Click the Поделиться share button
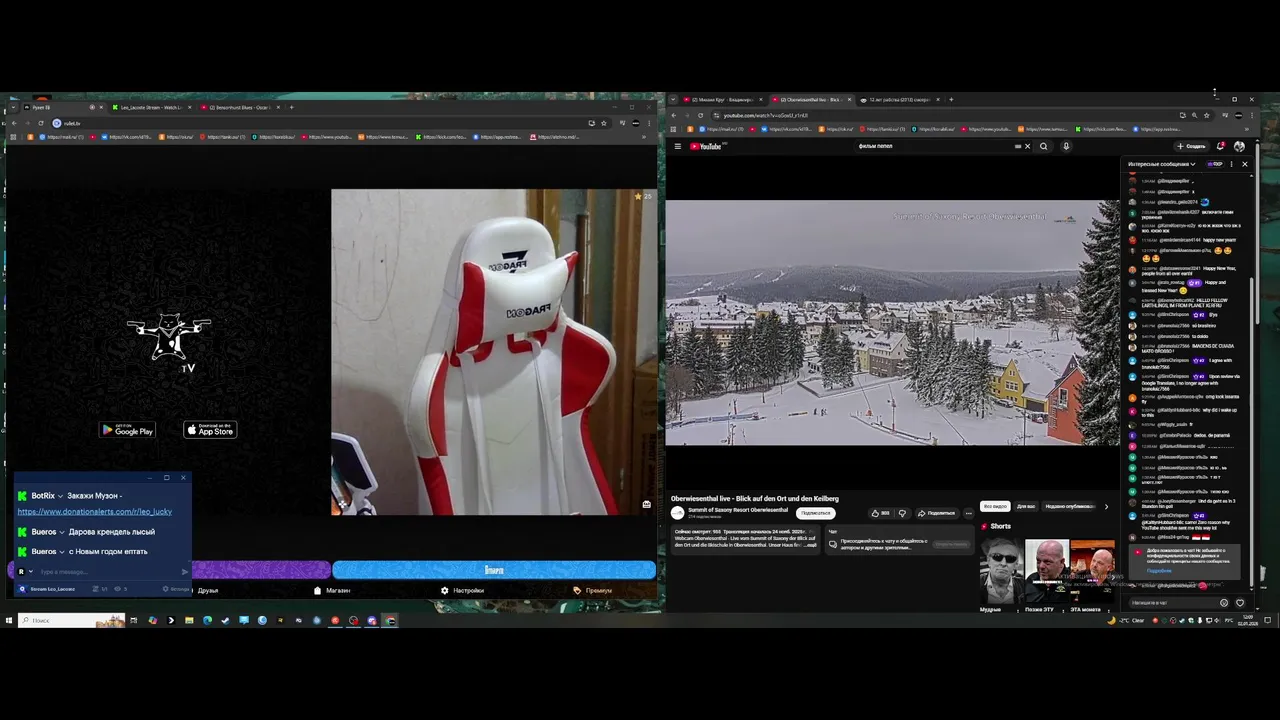Screen dimensions: 1280x720 tap(937, 513)
